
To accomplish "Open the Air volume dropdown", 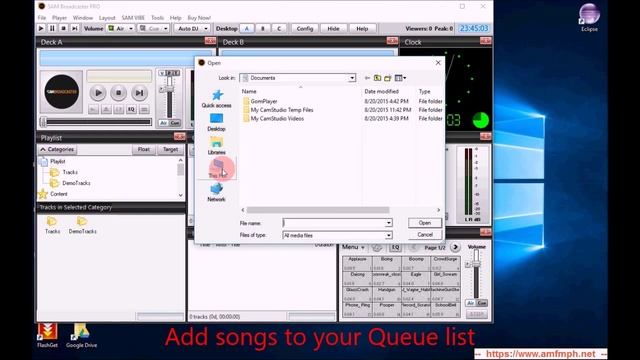I will point(131,29).
